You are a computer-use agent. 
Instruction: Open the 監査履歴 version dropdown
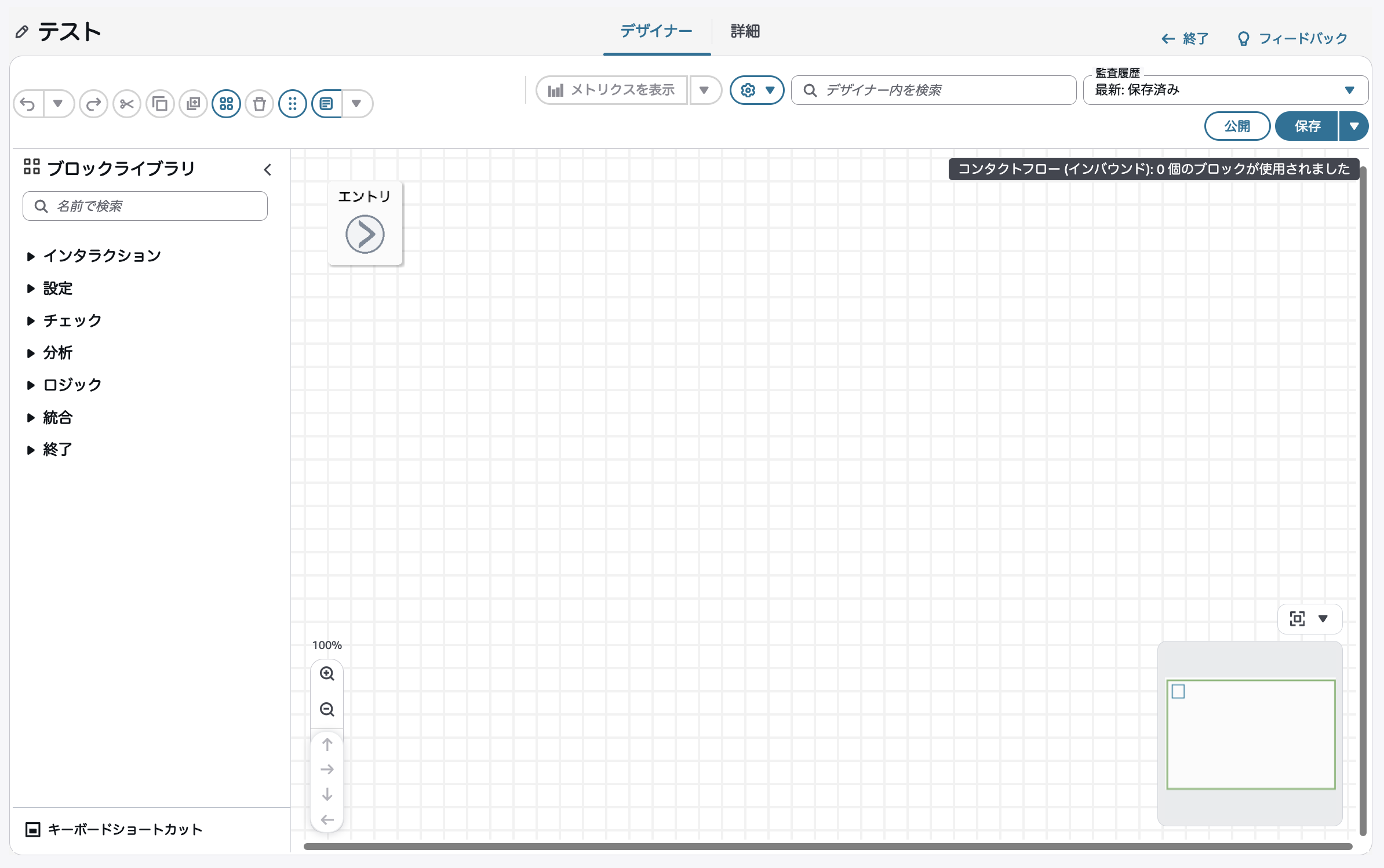[1225, 90]
